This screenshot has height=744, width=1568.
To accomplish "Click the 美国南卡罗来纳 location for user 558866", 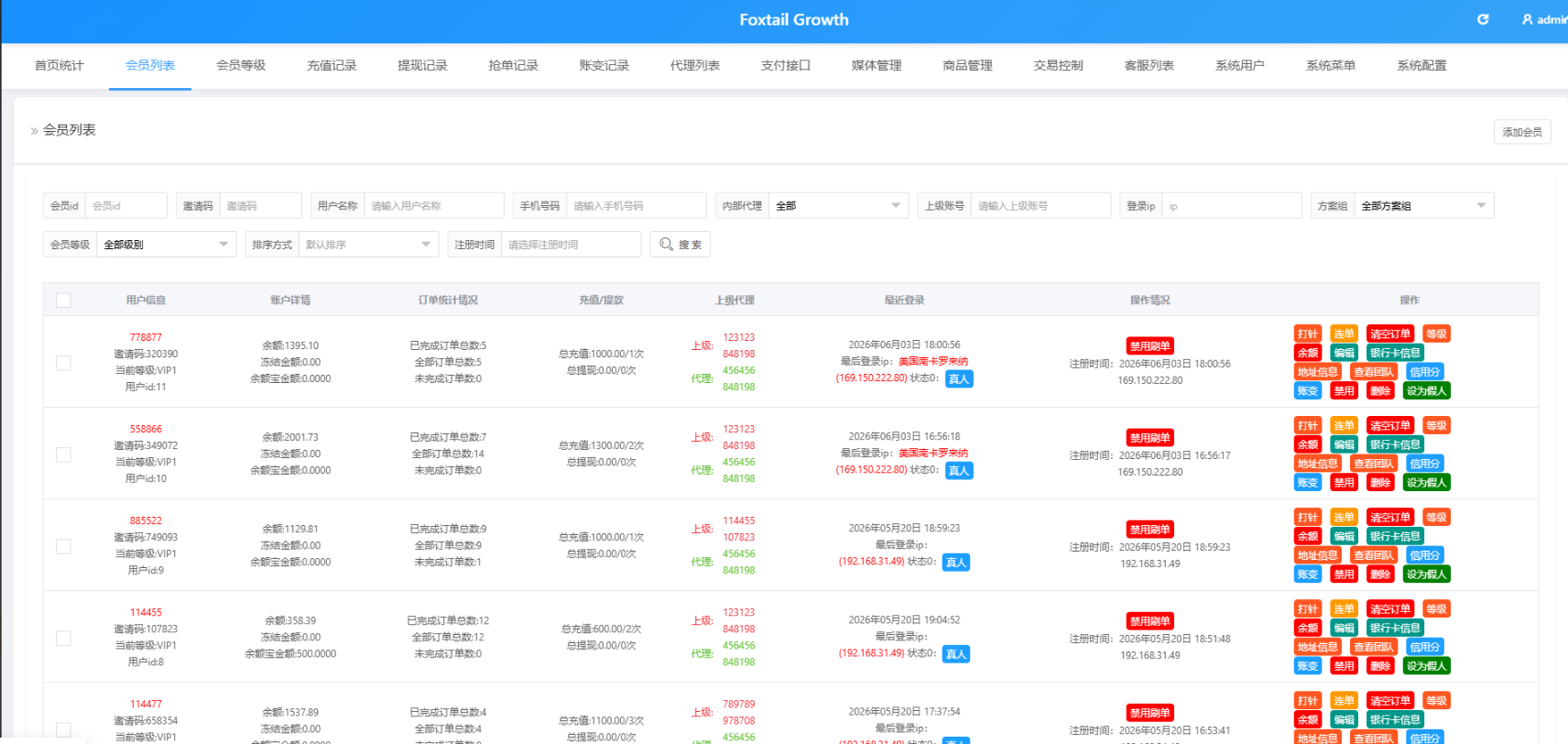I will click(933, 453).
